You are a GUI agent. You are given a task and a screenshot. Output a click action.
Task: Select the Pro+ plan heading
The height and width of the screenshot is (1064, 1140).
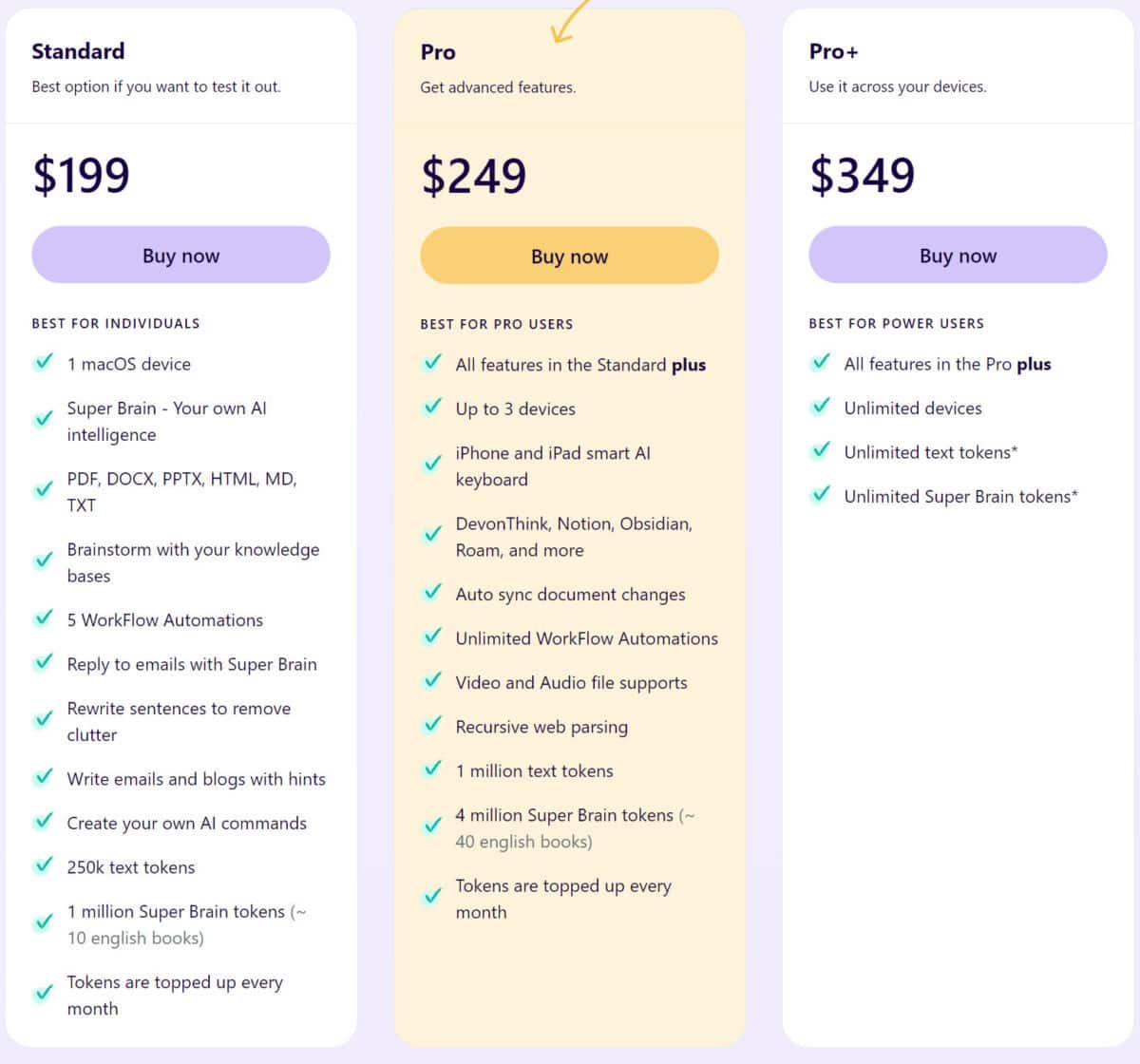[x=833, y=51]
